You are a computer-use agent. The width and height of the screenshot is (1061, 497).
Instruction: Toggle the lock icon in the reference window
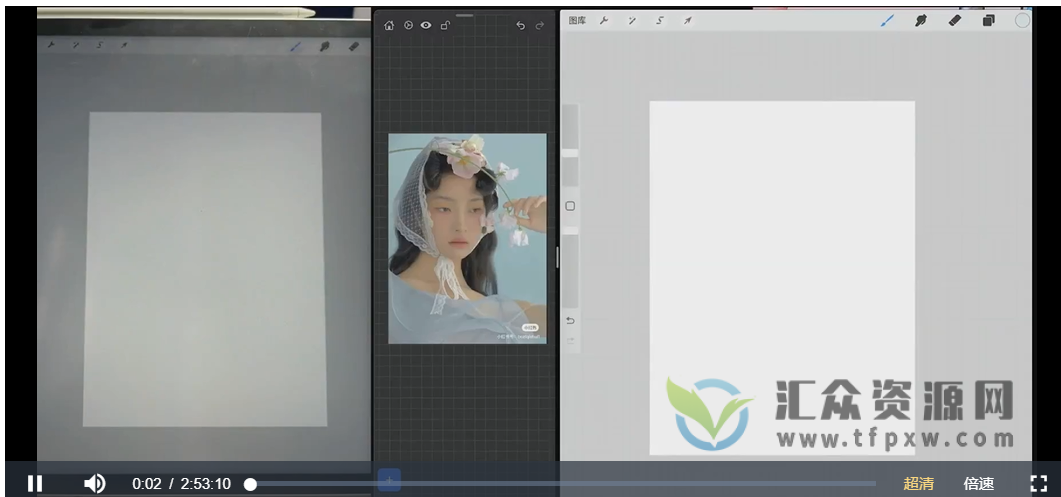click(445, 26)
